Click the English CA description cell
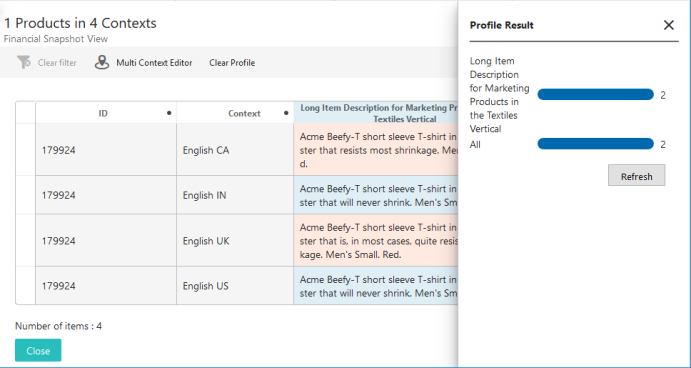Image resolution: width=691 pixels, height=368 pixels. coord(376,150)
